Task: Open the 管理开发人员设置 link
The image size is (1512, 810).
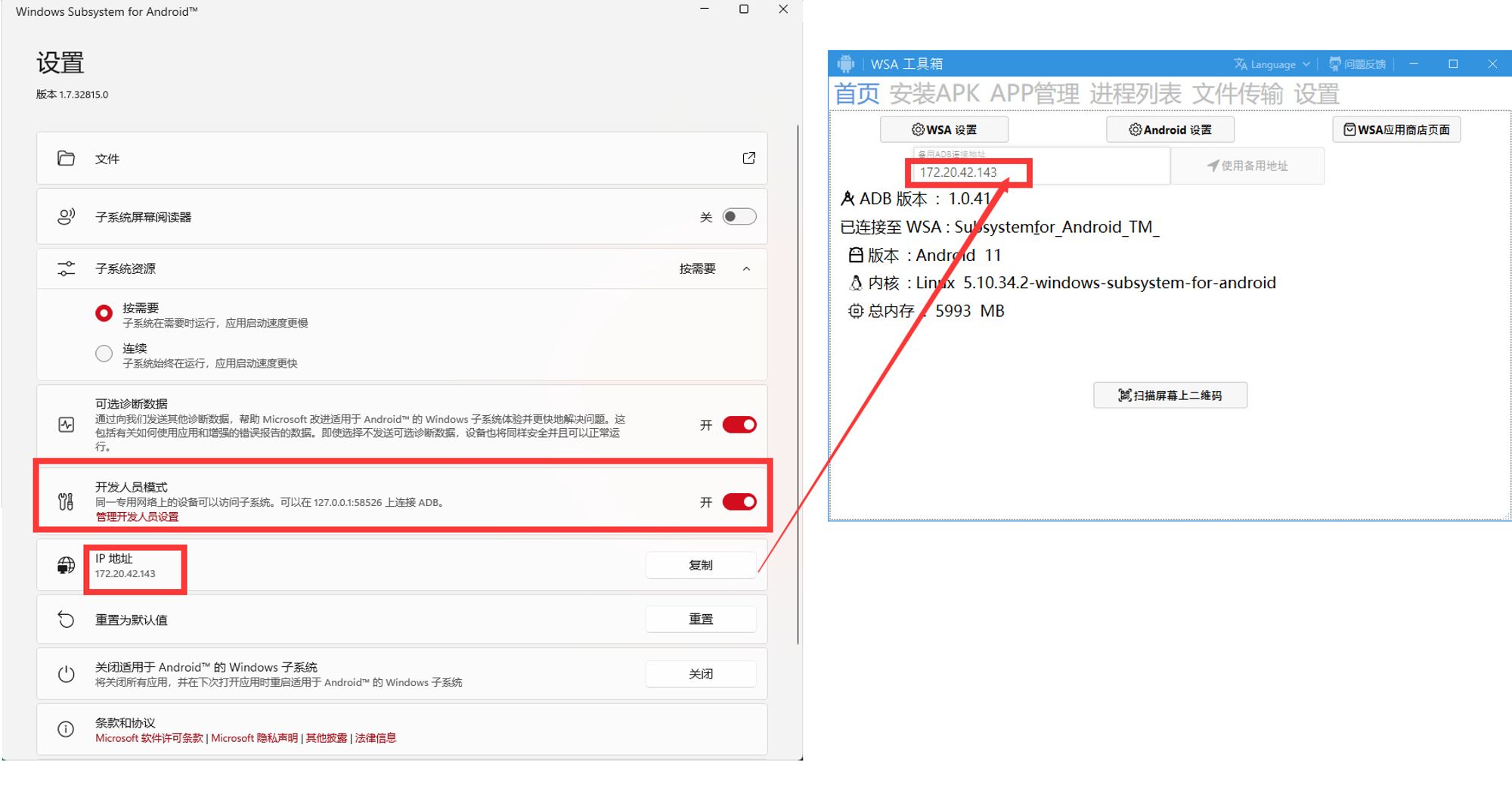Action: pos(137,517)
